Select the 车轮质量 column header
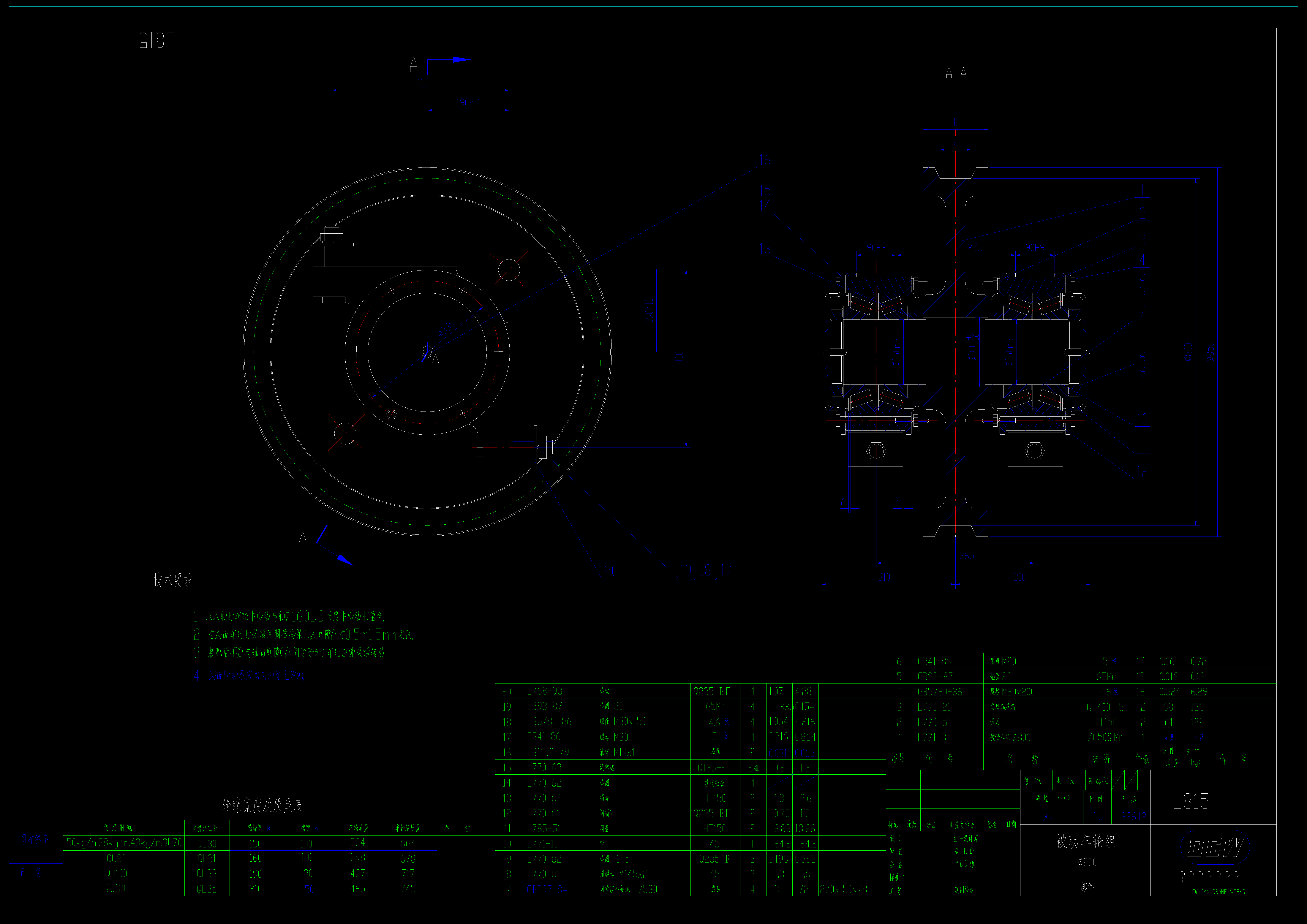Screen dimensions: 1307x924 [359, 828]
